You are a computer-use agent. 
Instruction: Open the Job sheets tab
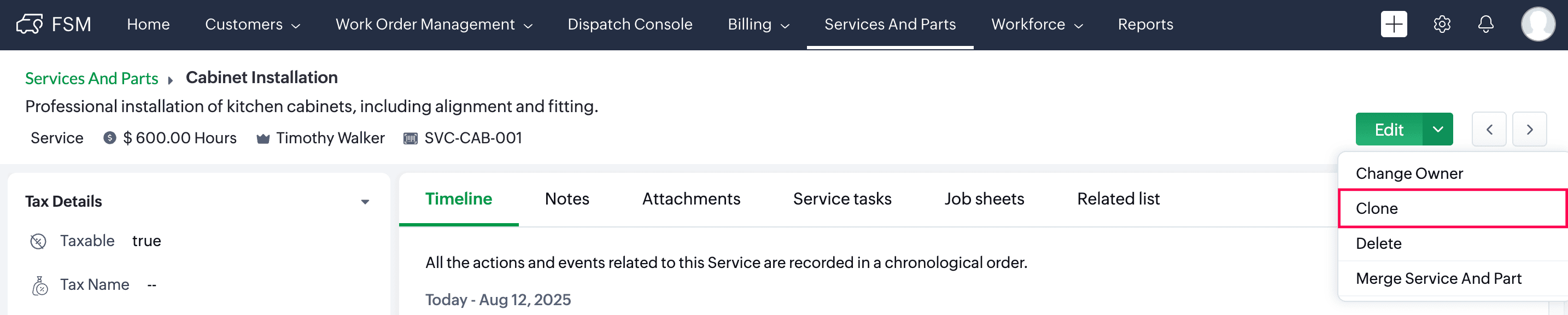[x=984, y=199]
